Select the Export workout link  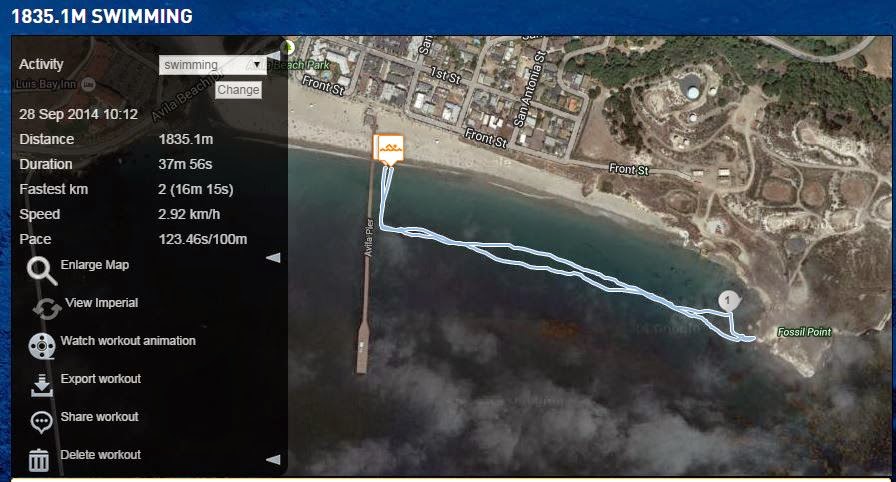[101, 379]
